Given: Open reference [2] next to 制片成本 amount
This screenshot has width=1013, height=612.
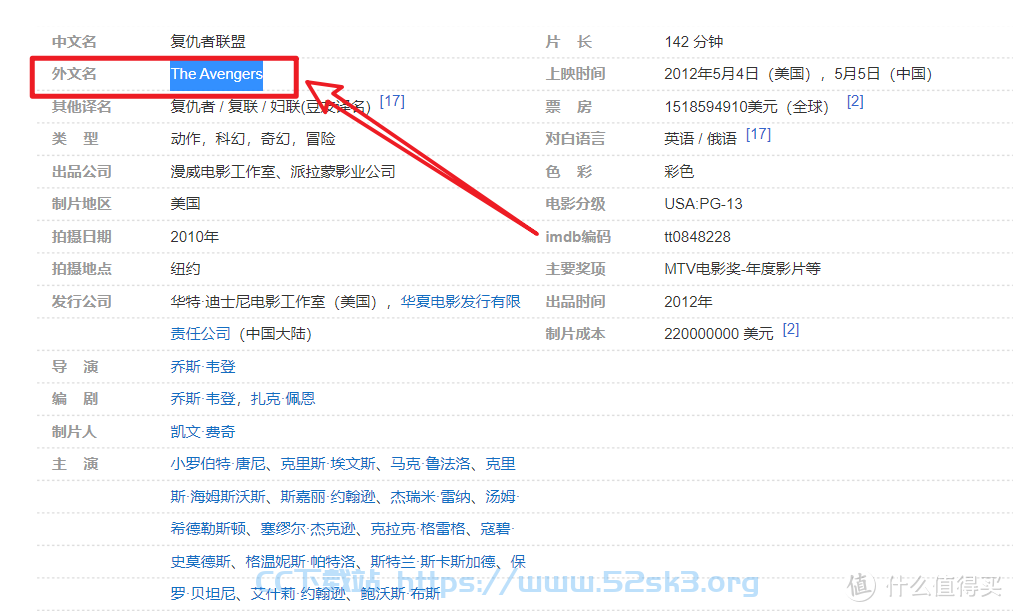Looking at the screenshot, I should [x=791, y=330].
